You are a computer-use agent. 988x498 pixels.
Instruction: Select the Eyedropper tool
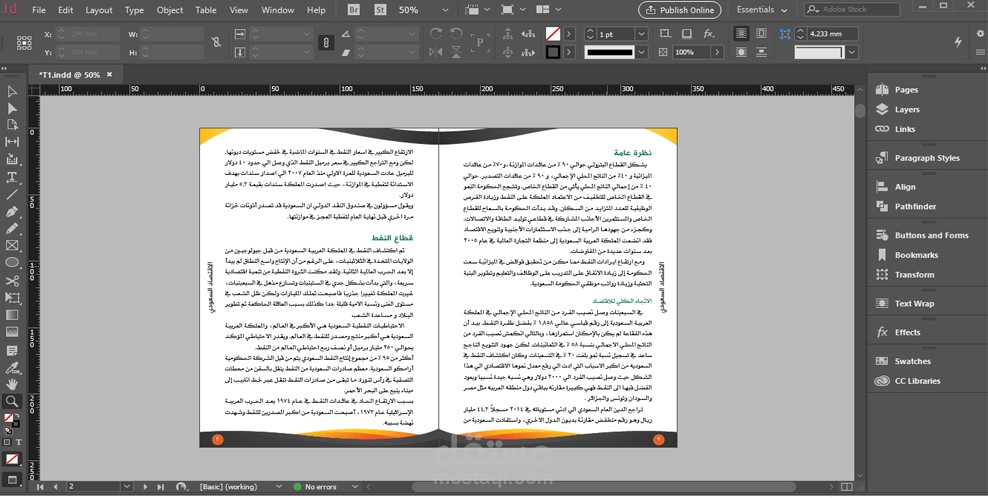click(11, 367)
